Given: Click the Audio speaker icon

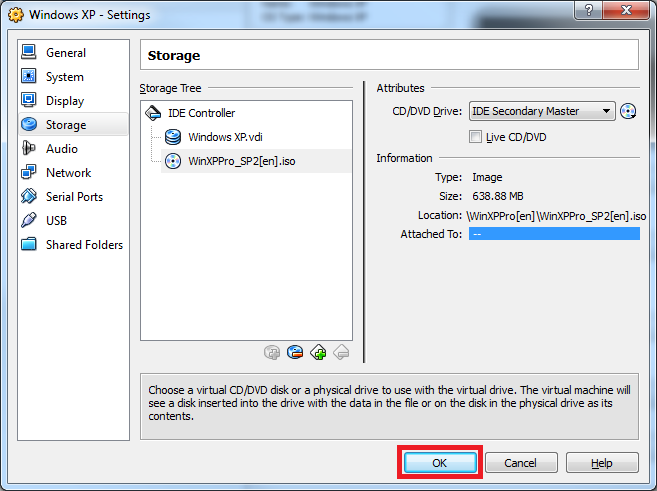Looking at the screenshot, I should pyautogui.click(x=29, y=148).
